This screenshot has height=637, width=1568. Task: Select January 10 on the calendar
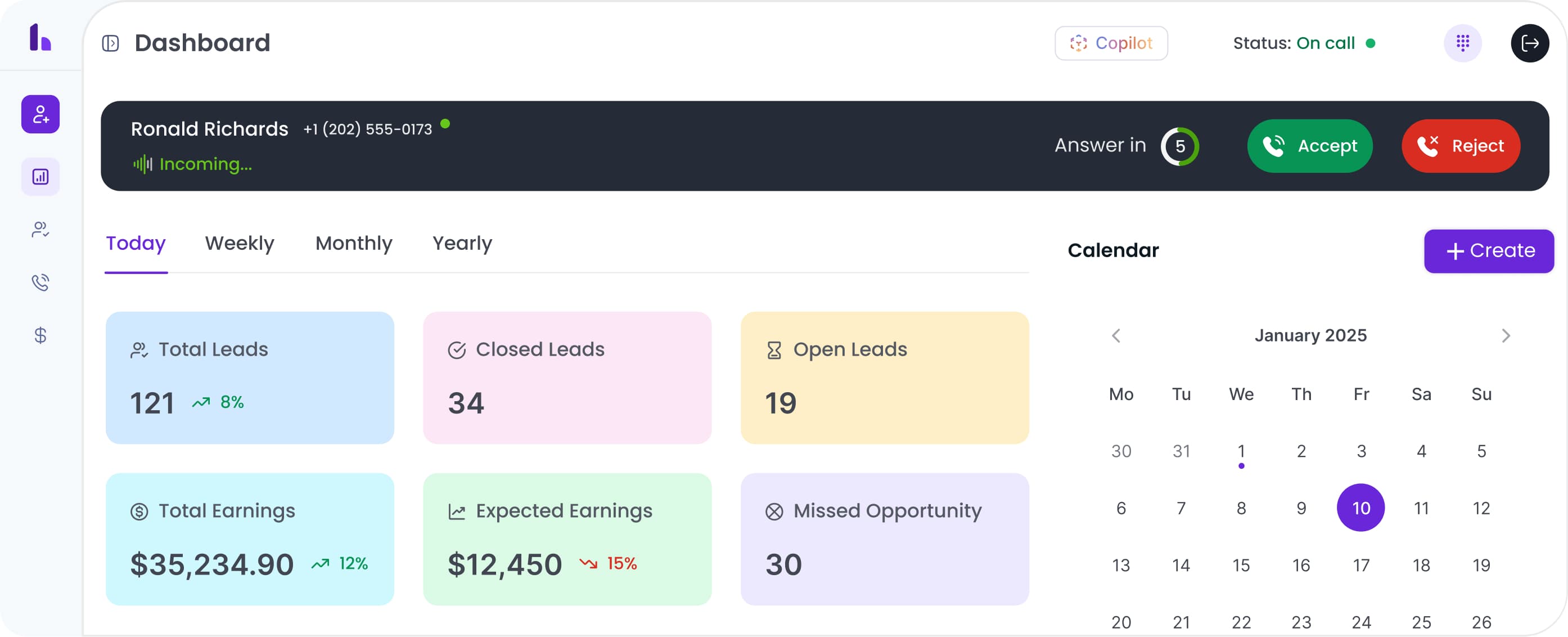[1361, 506]
